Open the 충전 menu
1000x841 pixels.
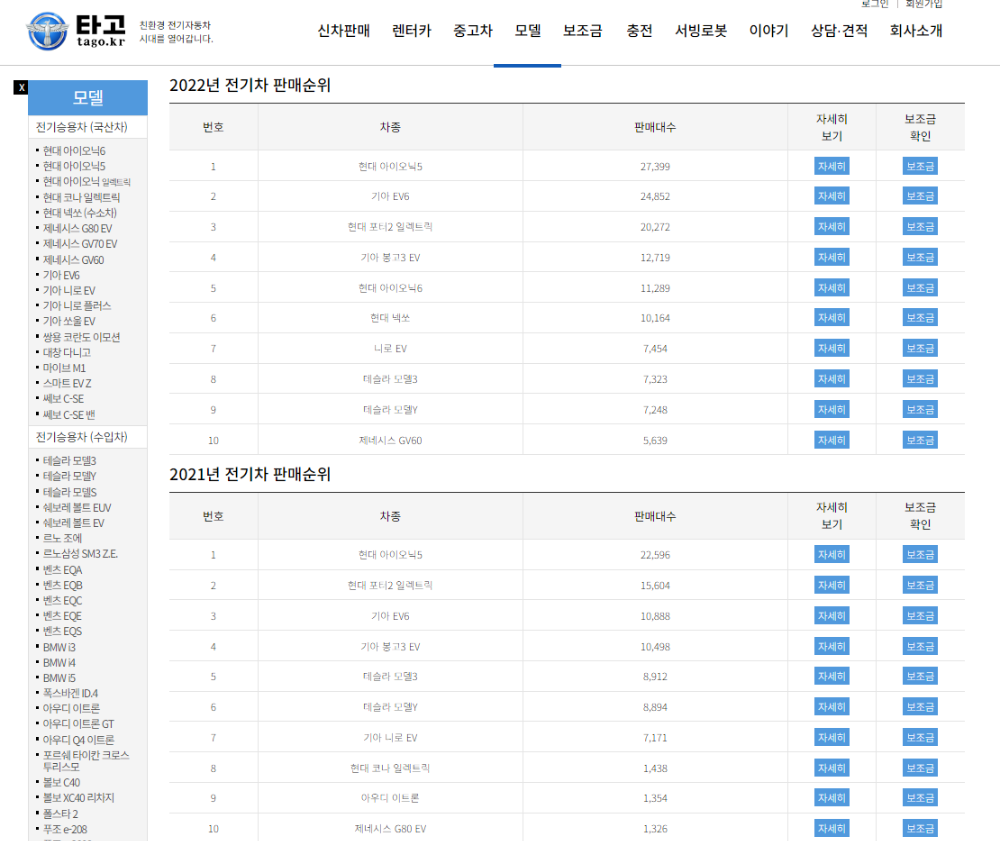[639, 31]
